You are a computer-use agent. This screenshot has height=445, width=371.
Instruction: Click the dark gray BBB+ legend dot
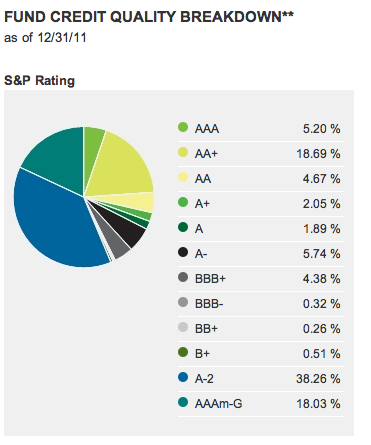click(183, 277)
